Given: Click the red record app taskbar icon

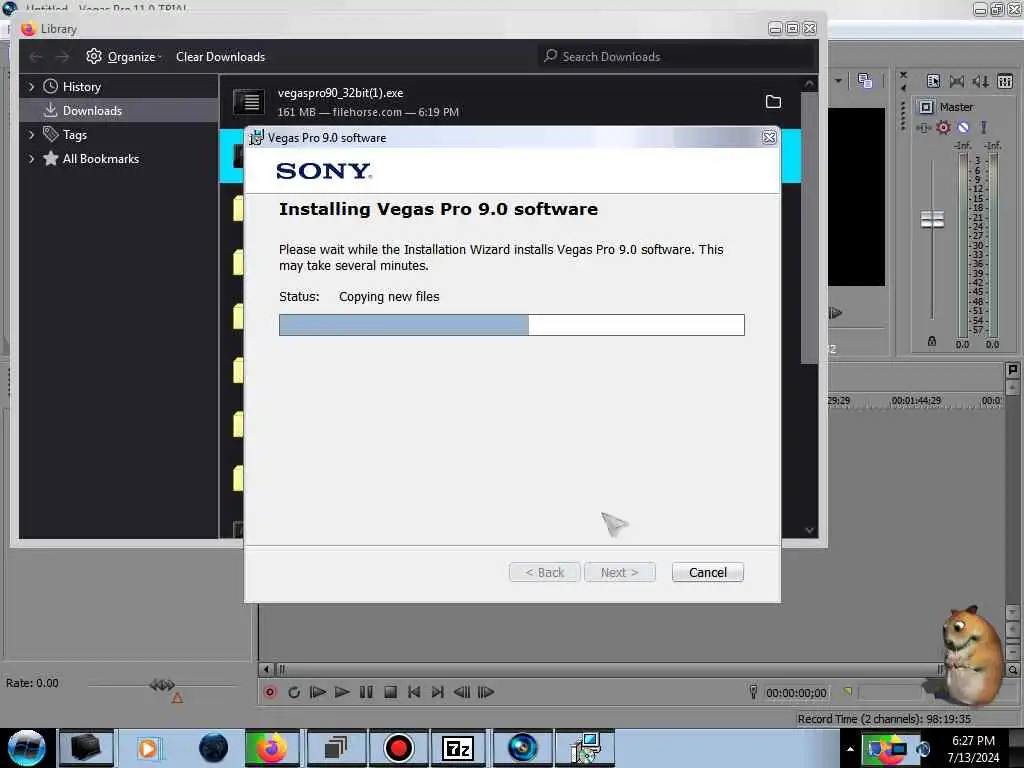Looking at the screenshot, I should (x=398, y=748).
